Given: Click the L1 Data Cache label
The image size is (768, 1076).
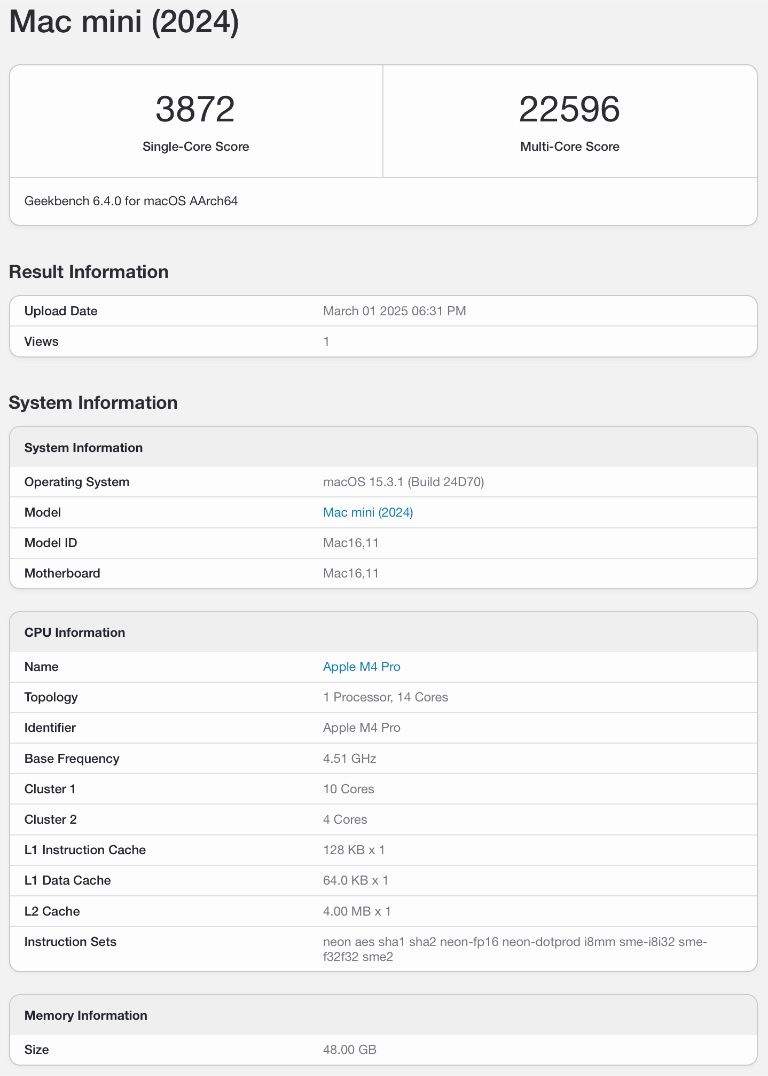Looking at the screenshot, I should (x=67, y=880).
